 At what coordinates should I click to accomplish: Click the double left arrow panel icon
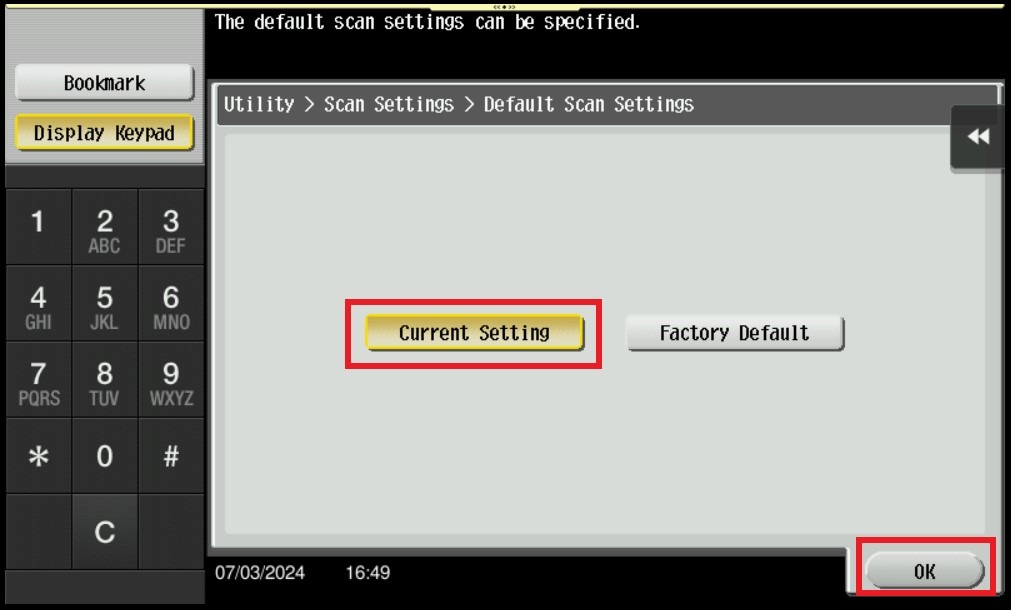point(978,138)
